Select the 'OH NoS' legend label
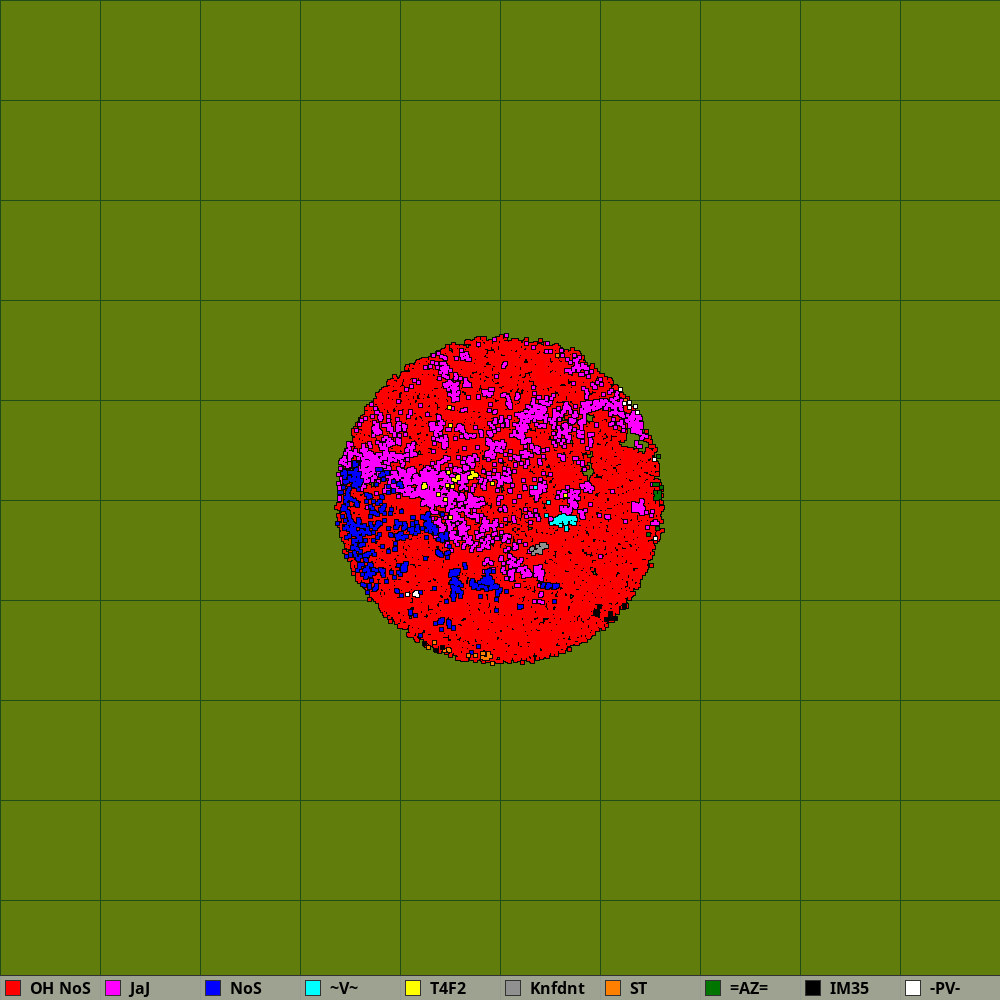This screenshot has height=1000, width=1000. point(60,988)
